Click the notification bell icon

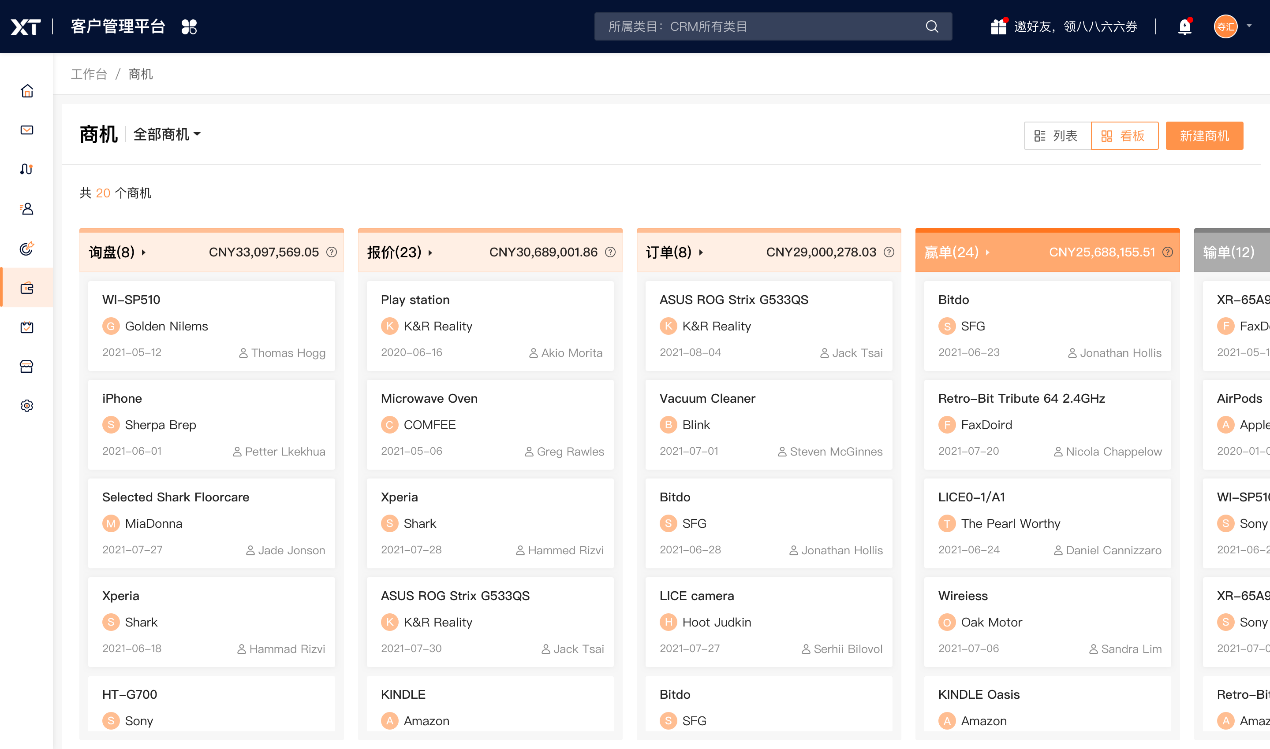click(1185, 27)
